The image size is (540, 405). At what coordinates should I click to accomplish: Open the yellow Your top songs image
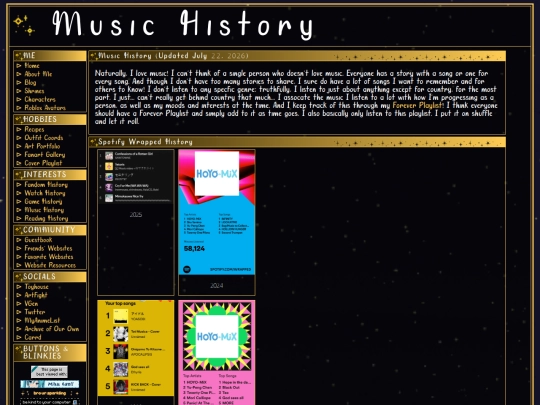pyautogui.click(x=136, y=348)
